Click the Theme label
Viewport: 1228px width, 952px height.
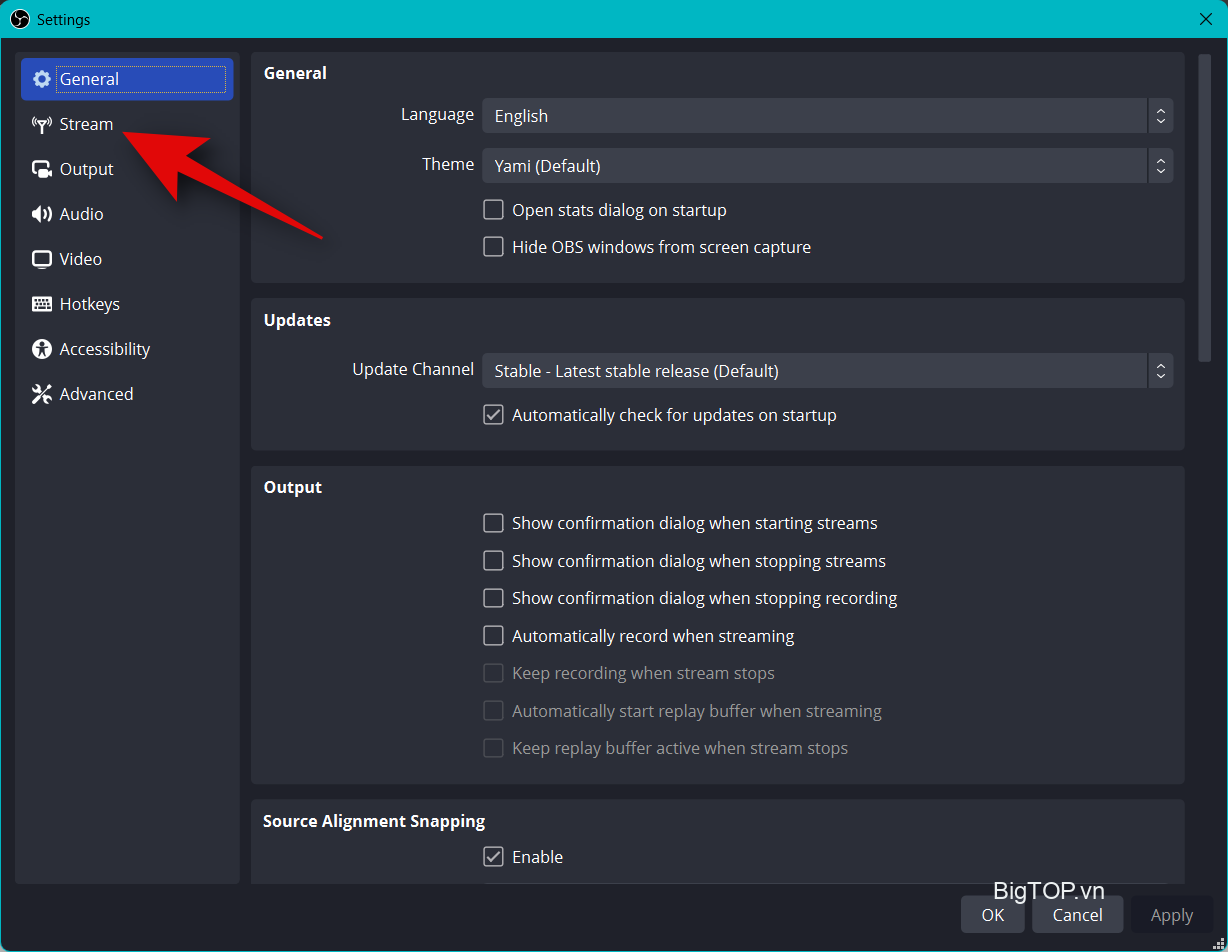click(448, 164)
